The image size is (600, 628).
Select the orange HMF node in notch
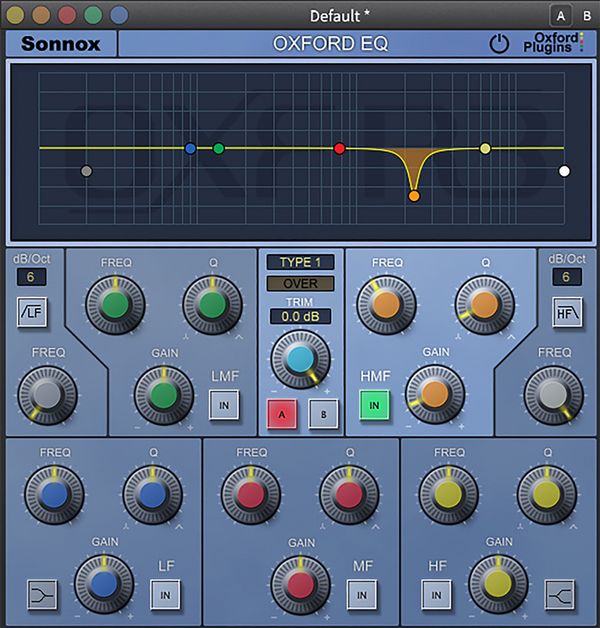[x=414, y=196]
